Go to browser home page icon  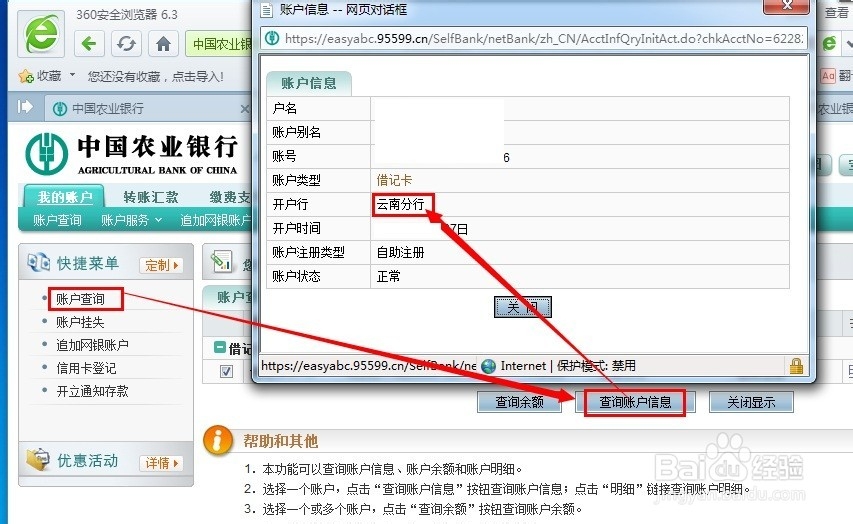(163, 44)
